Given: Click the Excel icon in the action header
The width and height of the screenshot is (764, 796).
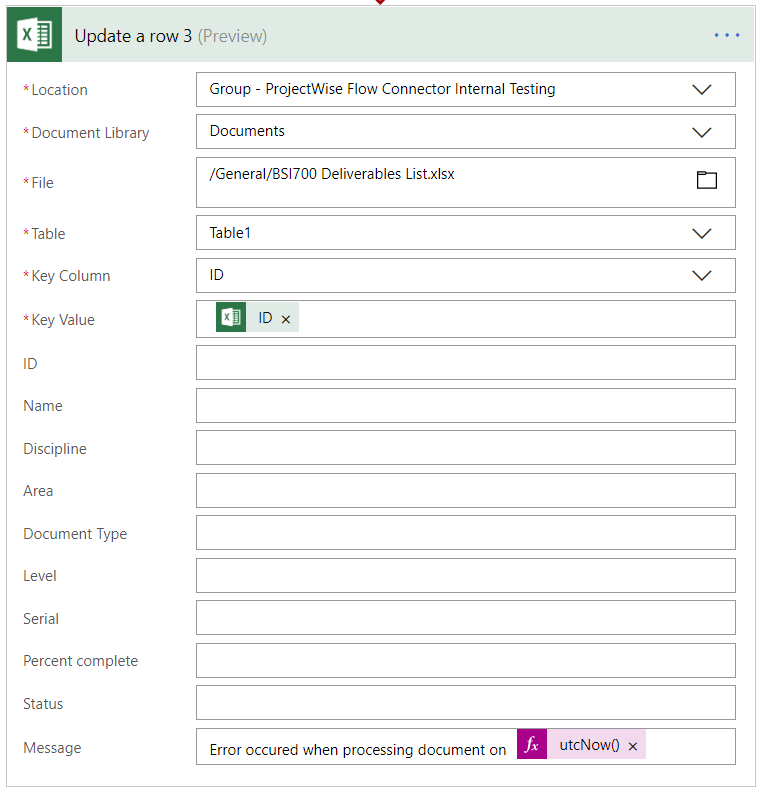Looking at the screenshot, I should [x=35, y=35].
